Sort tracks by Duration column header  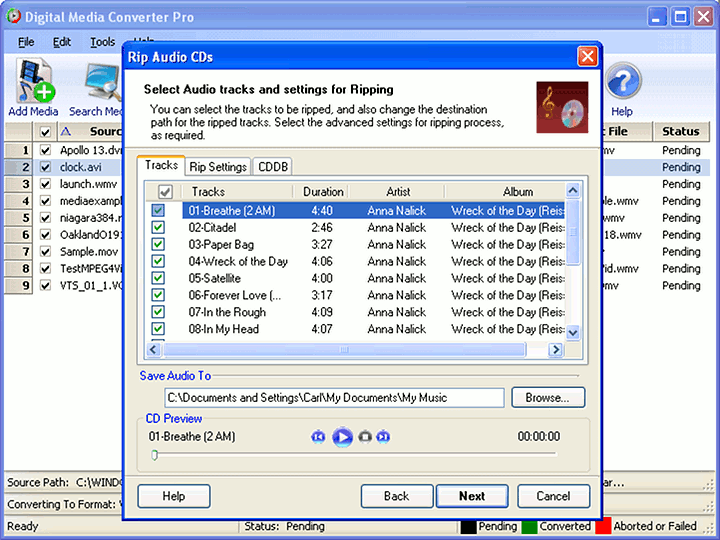[323, 192]
